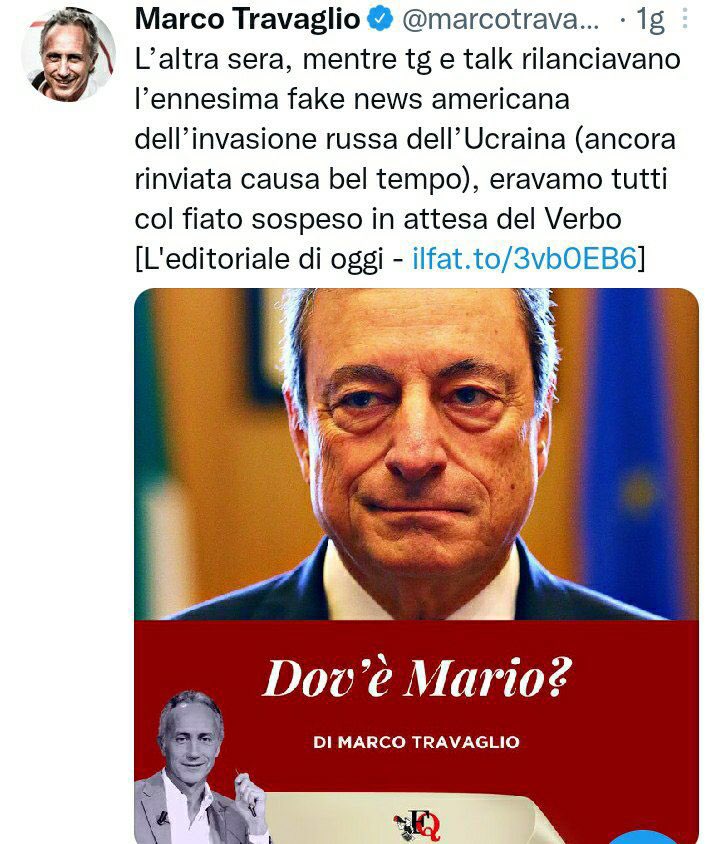This screenshot has height=844, width=720.
Task: Click the "Dov'è Mario?" headline
Action: click(416, 678)
